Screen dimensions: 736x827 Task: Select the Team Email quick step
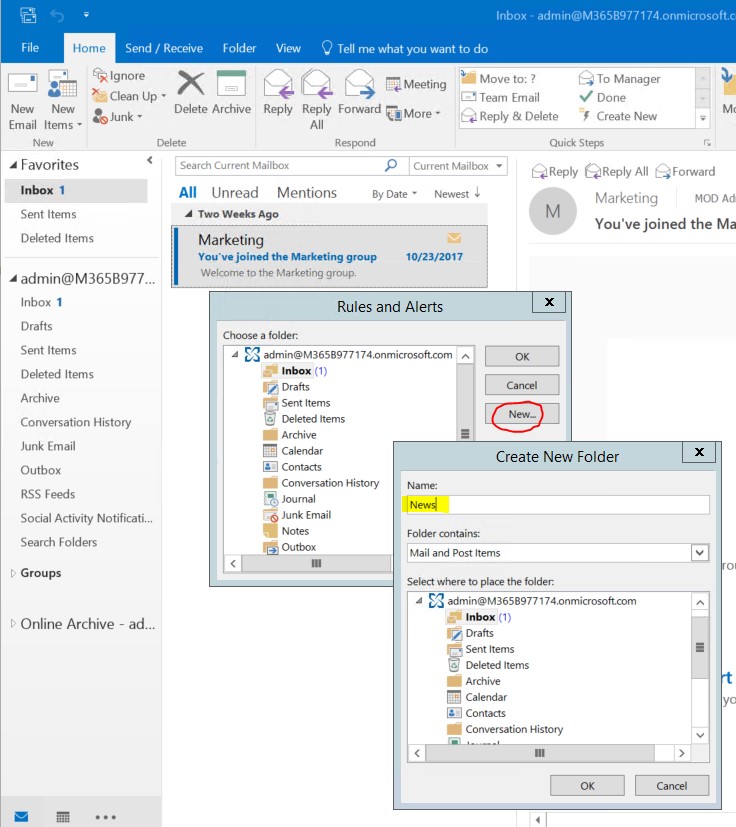coord(501,98)
